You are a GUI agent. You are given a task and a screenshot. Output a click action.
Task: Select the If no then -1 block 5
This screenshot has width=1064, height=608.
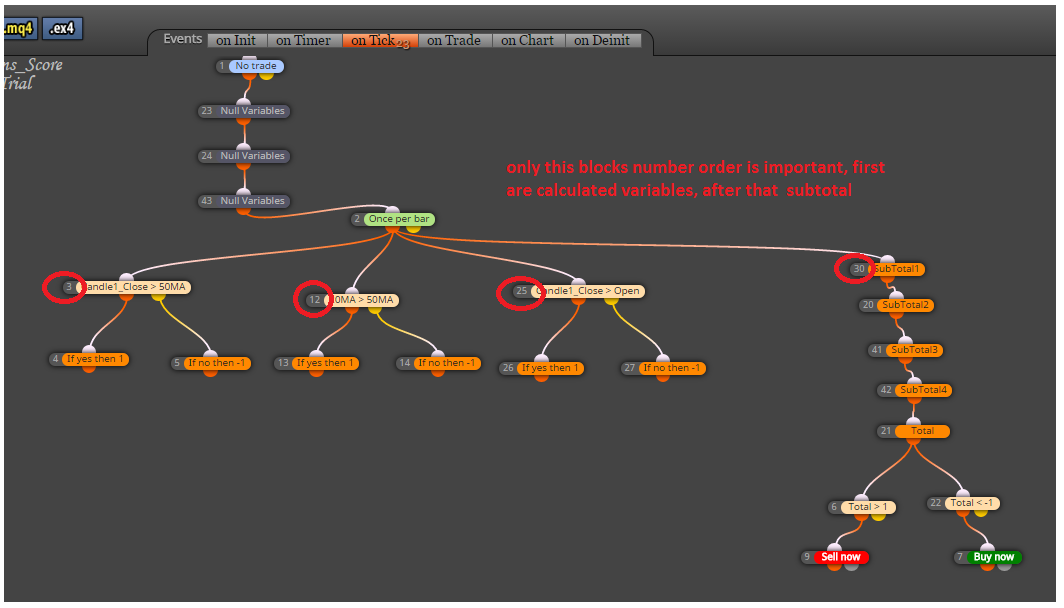pyautogui.click(x=217, y=363)
